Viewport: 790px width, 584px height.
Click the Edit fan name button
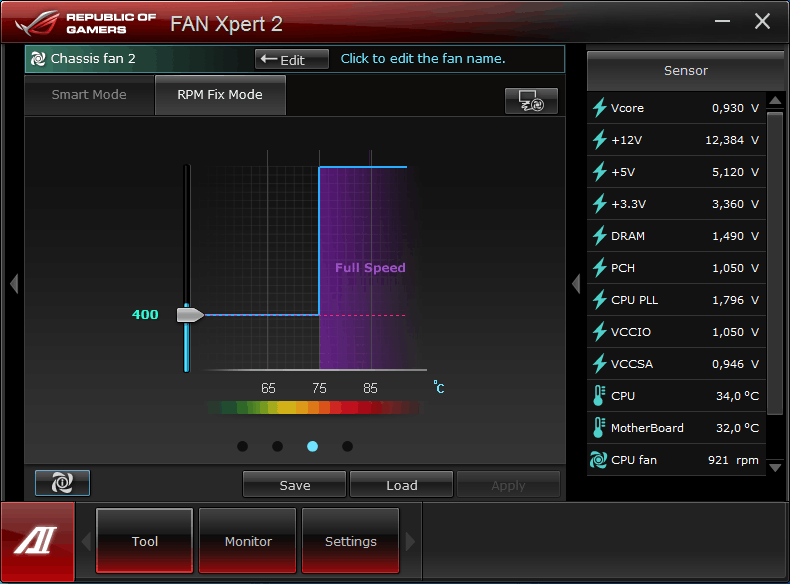coord(292,59)
